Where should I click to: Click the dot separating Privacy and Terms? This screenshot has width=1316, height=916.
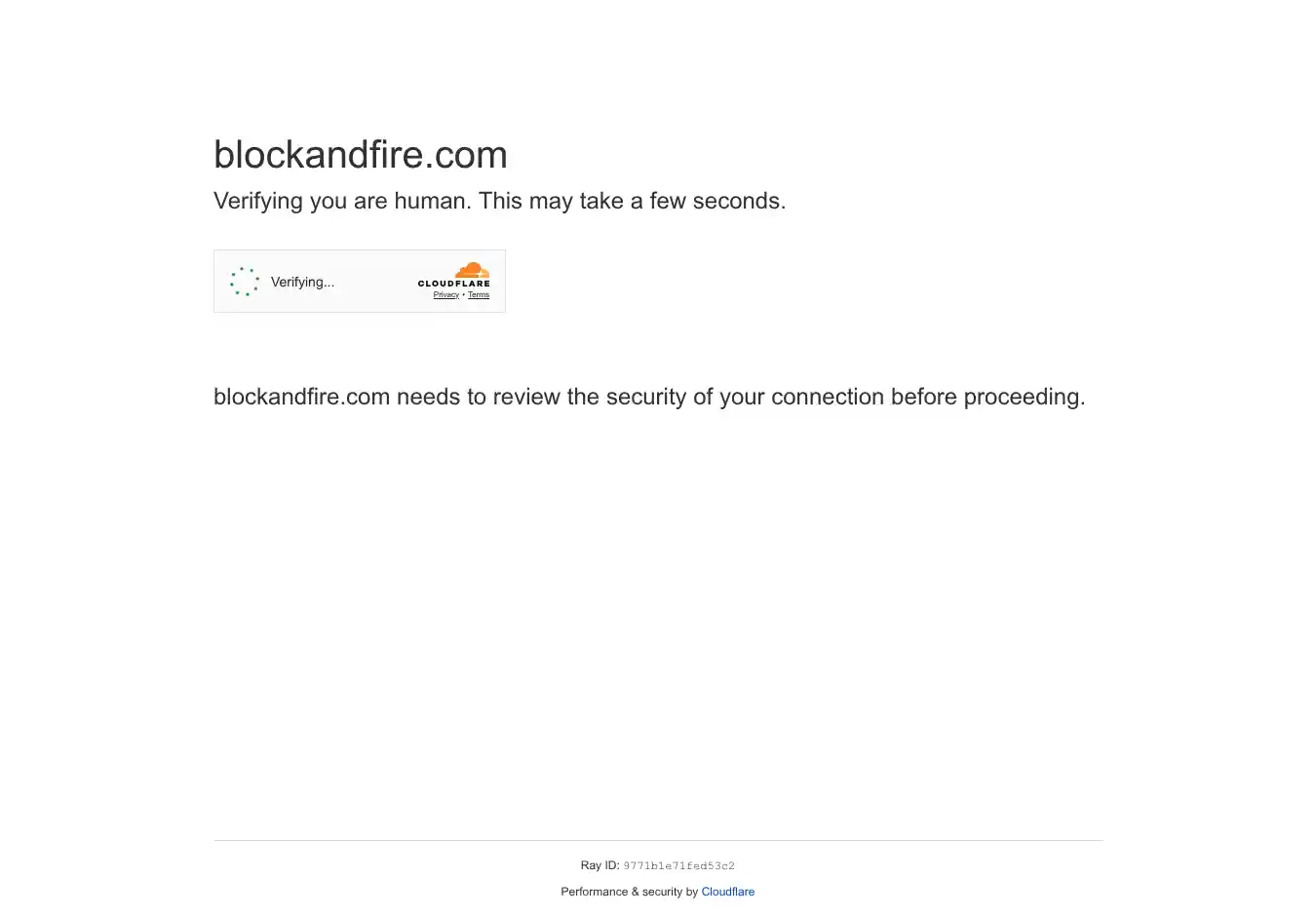tap(463, 294)
